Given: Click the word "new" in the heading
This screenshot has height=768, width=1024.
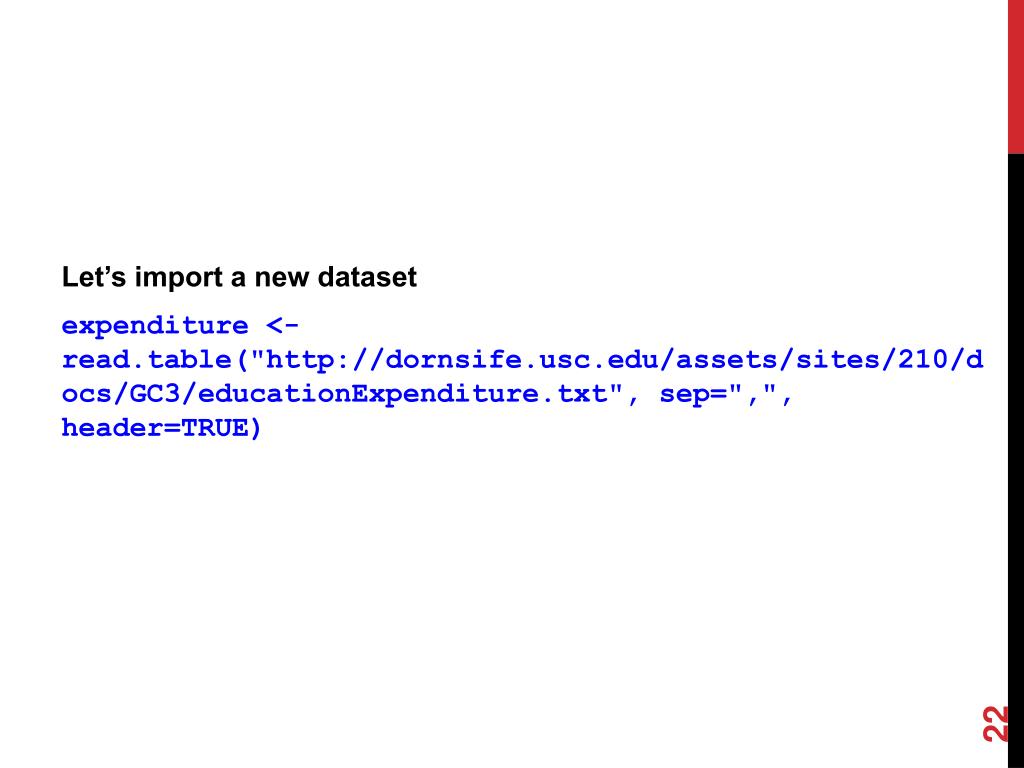Looking at the screenshot, I should [283, 278].
